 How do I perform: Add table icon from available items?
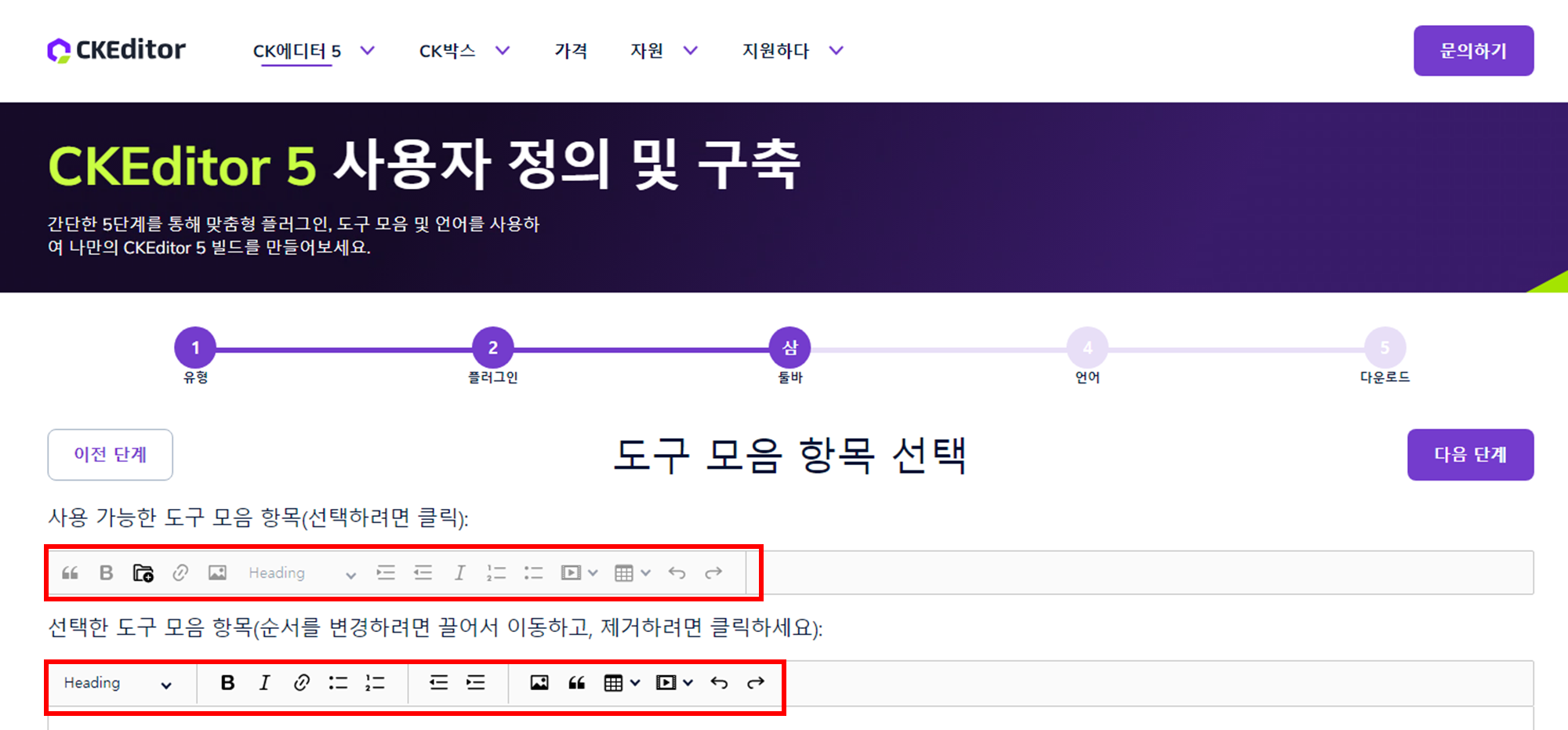coord(624,573)
